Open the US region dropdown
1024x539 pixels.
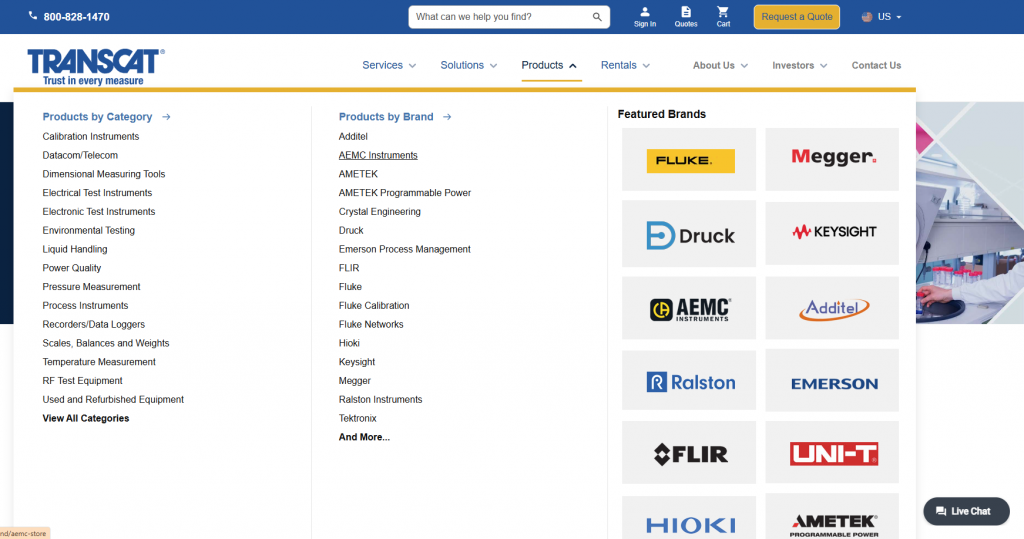pyautogui.click(x=882, y=17)
